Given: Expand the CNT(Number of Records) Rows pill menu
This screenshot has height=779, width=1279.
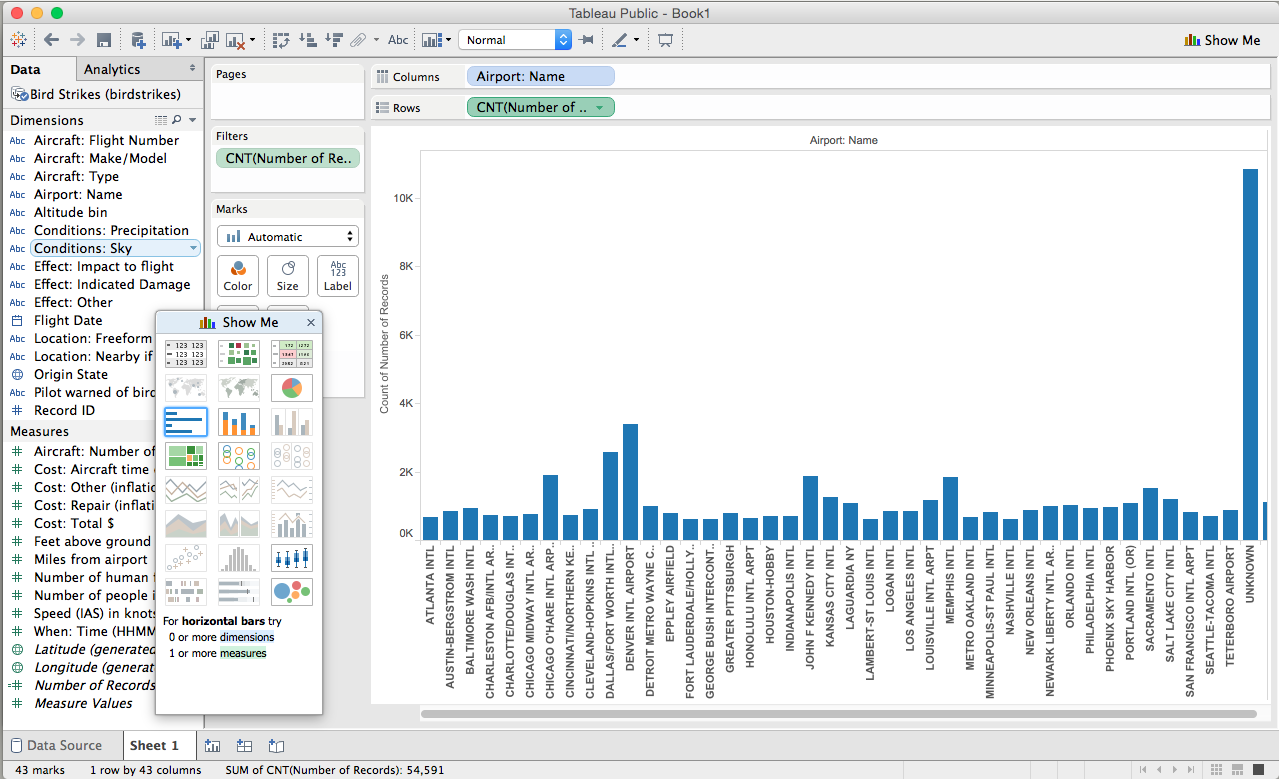Looking at the screenshot, I should pyautogui.click(x=599, y=108).
